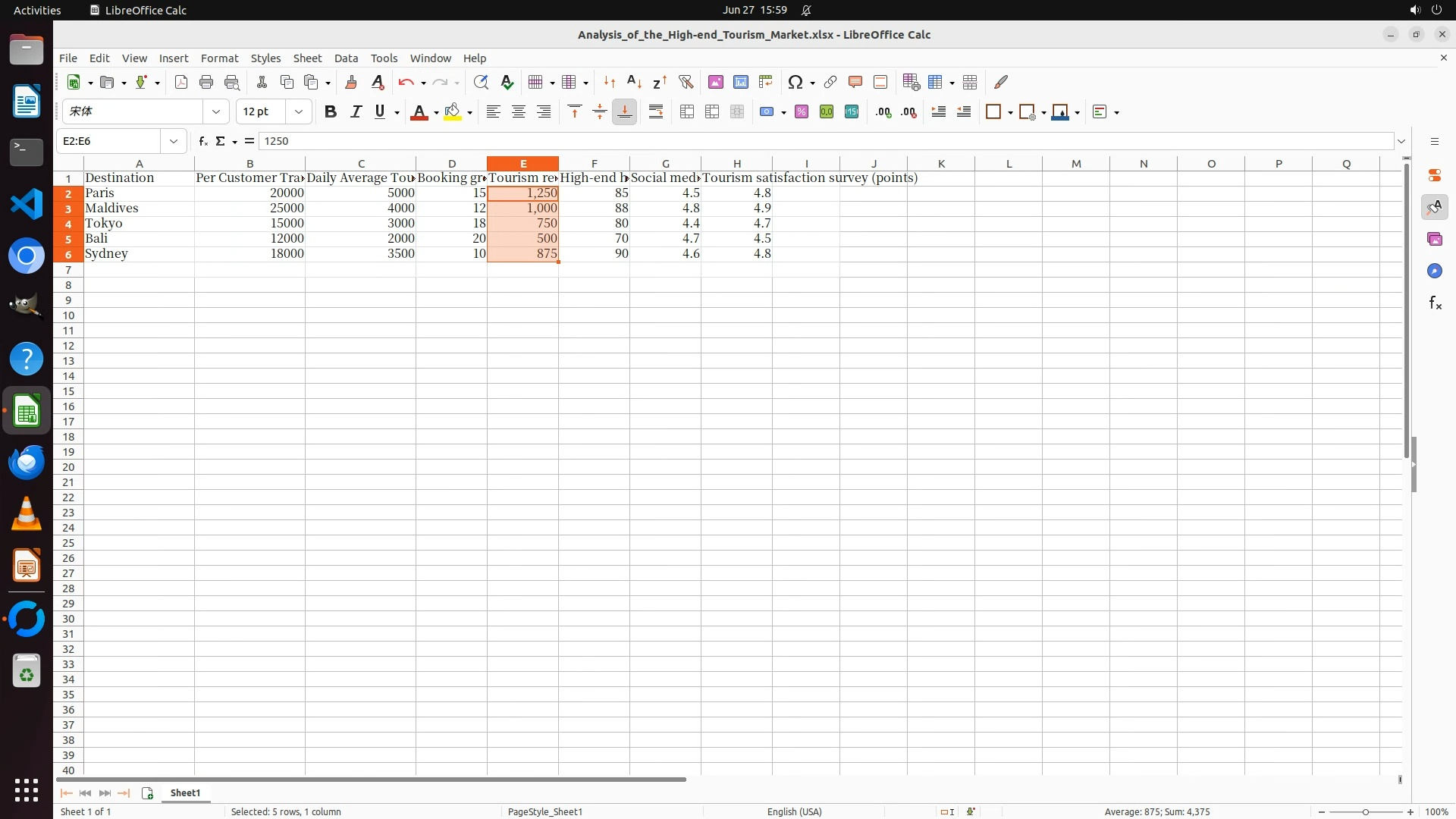Open the Format menu
The image size is (1456, 819).
coord(219,58)
